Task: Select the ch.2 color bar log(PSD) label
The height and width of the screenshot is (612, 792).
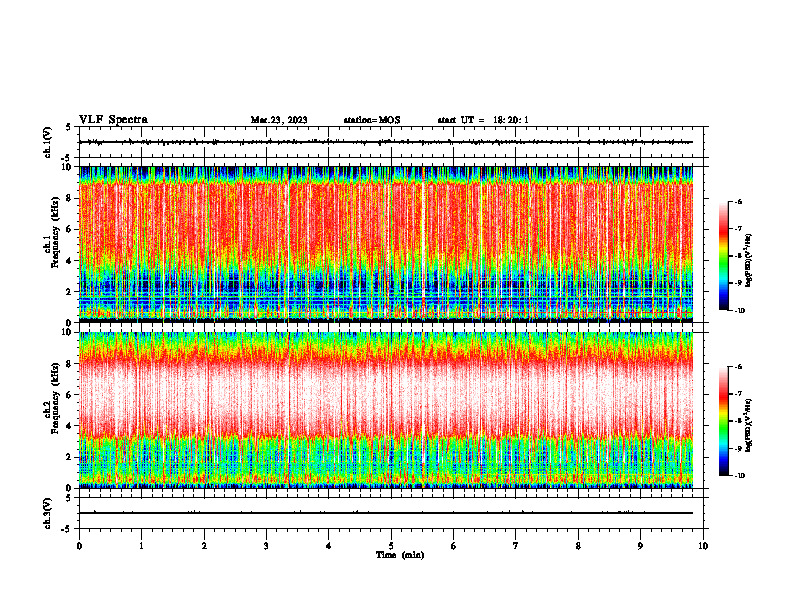Action: [x=749, y=425]
